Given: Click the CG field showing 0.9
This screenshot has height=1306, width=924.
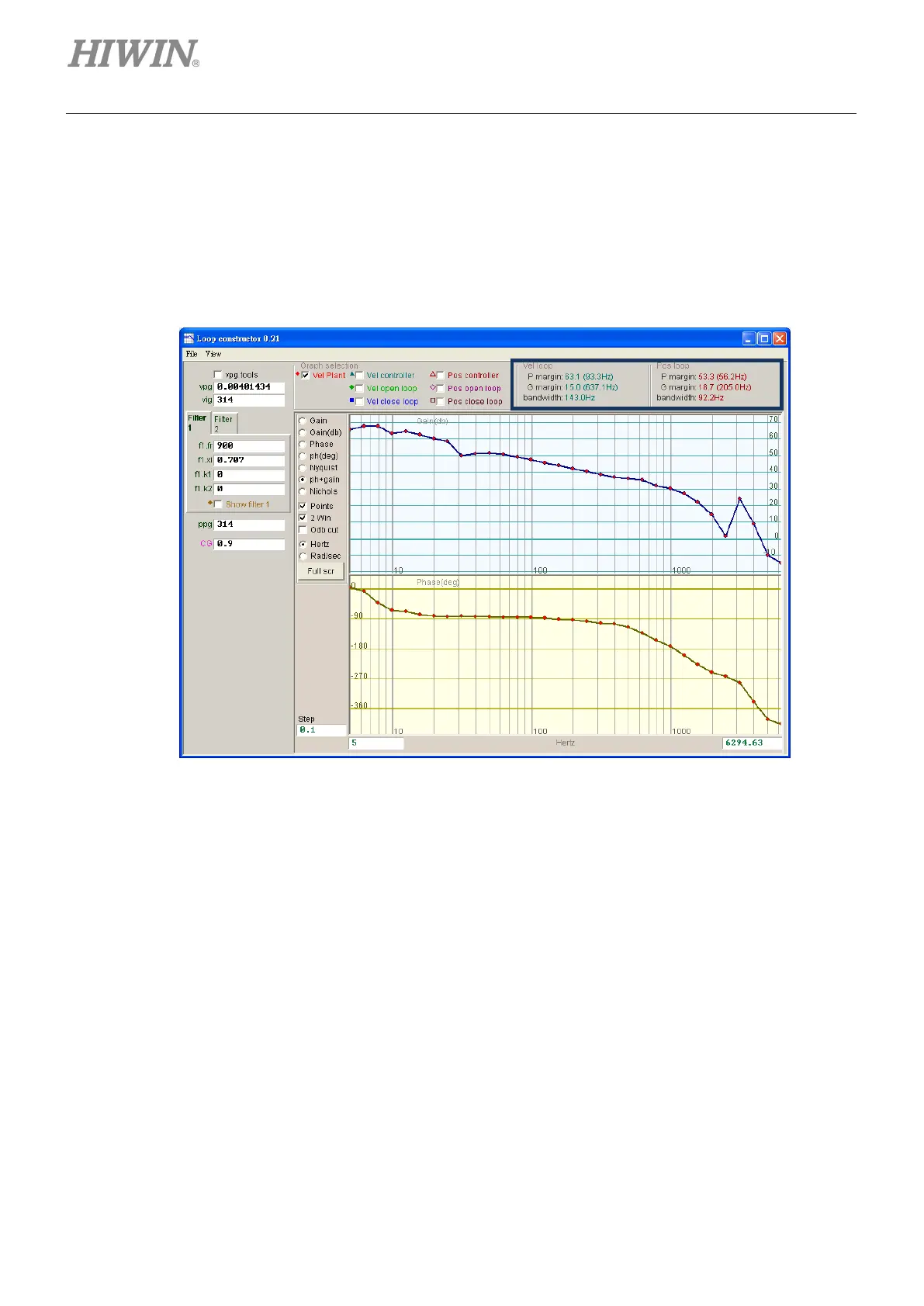Looking at the screenshot, I should [x=249, y=544].
